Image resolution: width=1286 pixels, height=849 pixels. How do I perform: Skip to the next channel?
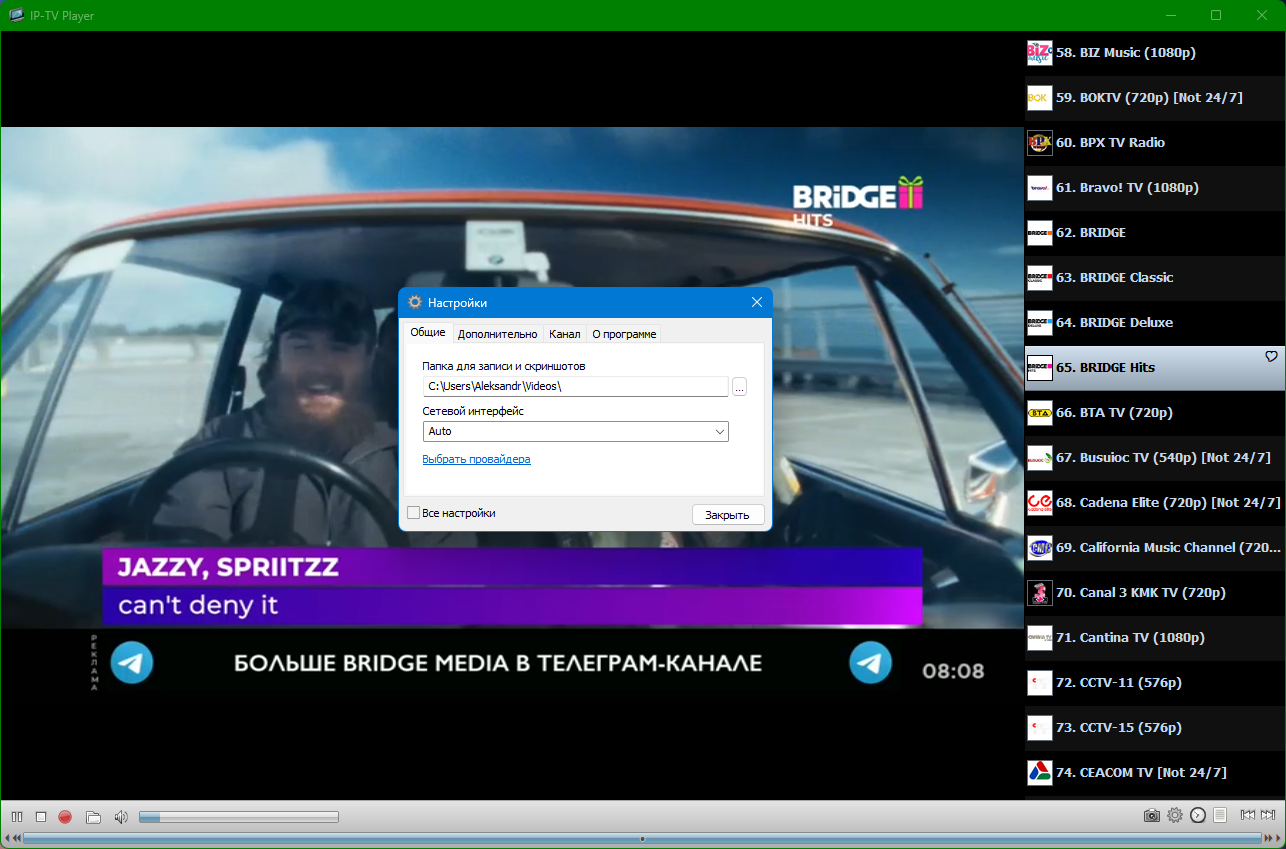click(1269, 816)
